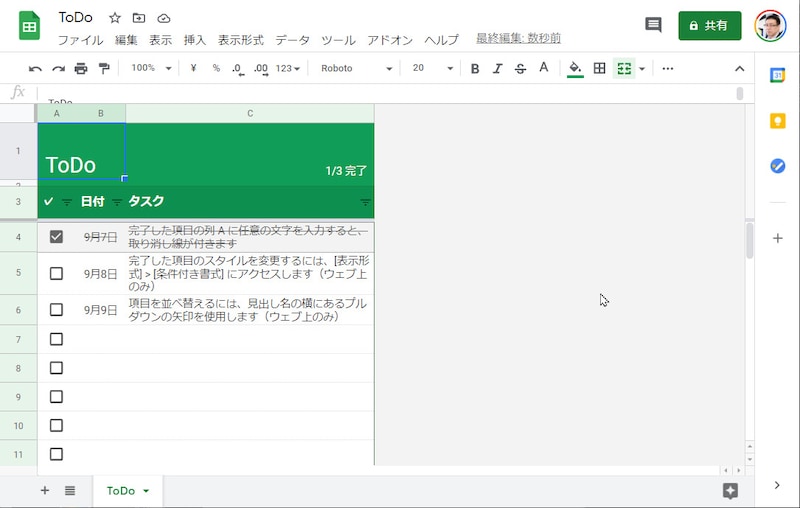This screenshot has width=800, height=508.
Task: Uncheck the completed checkbox in row 4
Action: click(56, 237)
